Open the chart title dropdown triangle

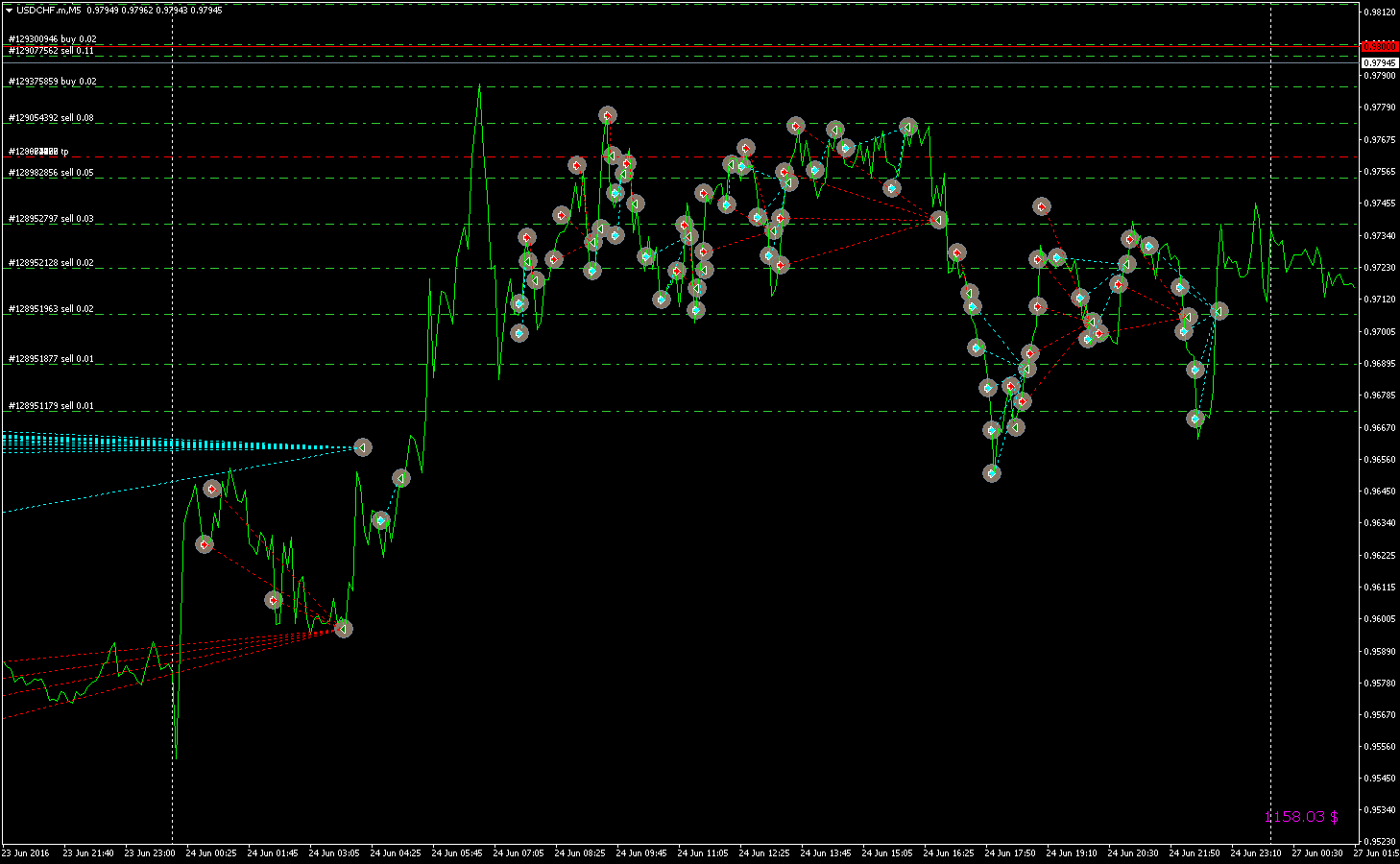[9, 11]
